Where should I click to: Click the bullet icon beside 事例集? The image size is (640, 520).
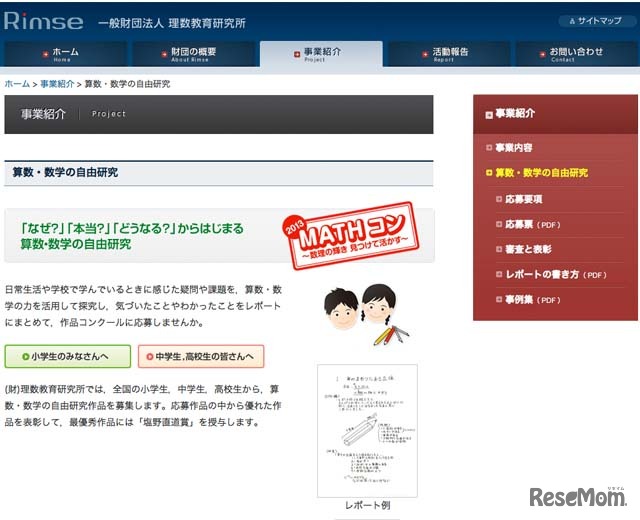499,300
